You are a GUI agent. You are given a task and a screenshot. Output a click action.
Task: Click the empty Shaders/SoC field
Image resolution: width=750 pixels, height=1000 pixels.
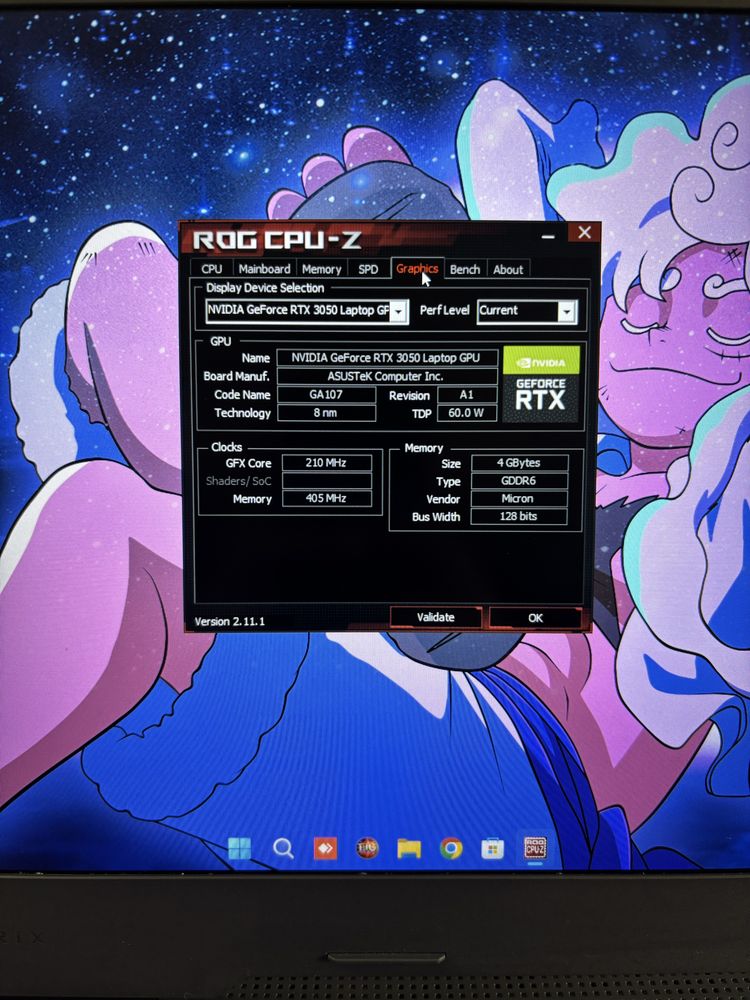pyautogui.click(x=327, y=481)
